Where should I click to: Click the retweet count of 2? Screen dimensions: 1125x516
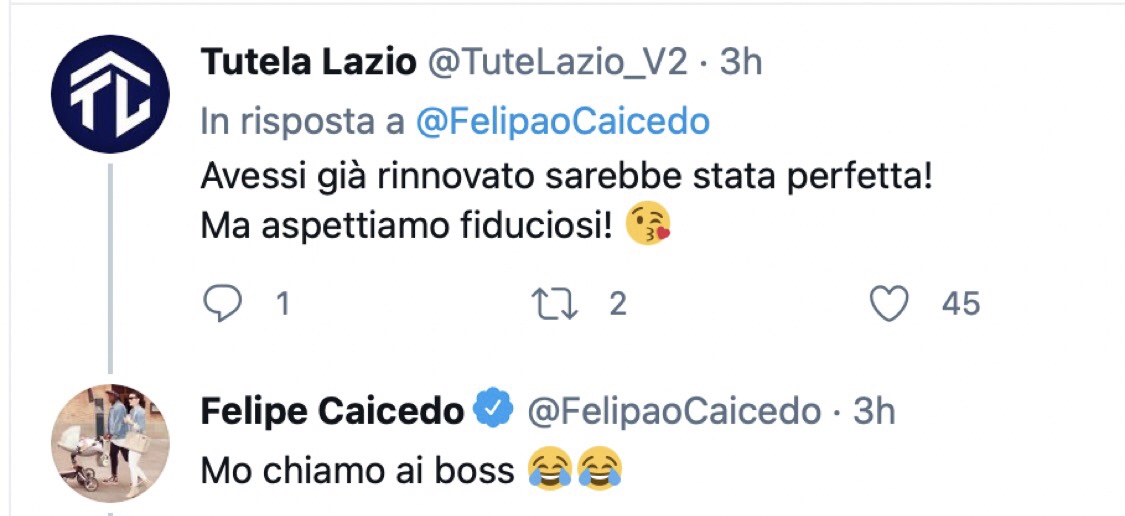point(617,304)
